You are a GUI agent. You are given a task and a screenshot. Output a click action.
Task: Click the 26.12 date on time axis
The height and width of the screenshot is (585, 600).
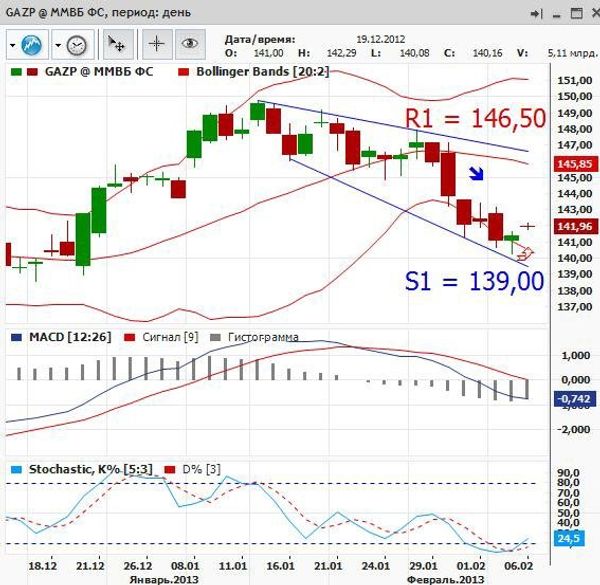(x=137, y=566)
